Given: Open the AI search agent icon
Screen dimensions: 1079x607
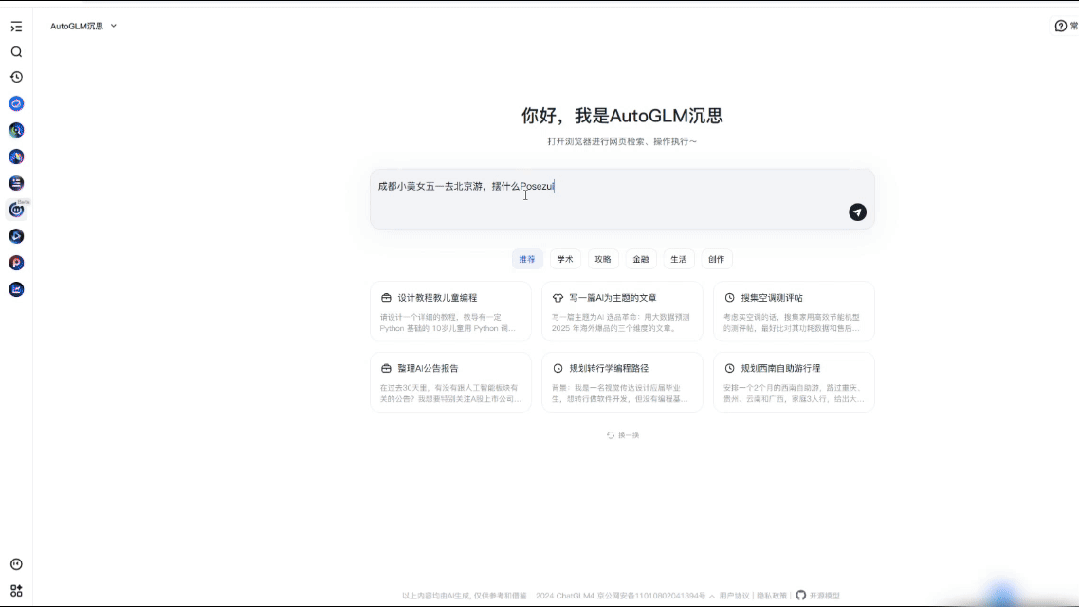Looking at the screenshot, I should coord(17,130).
